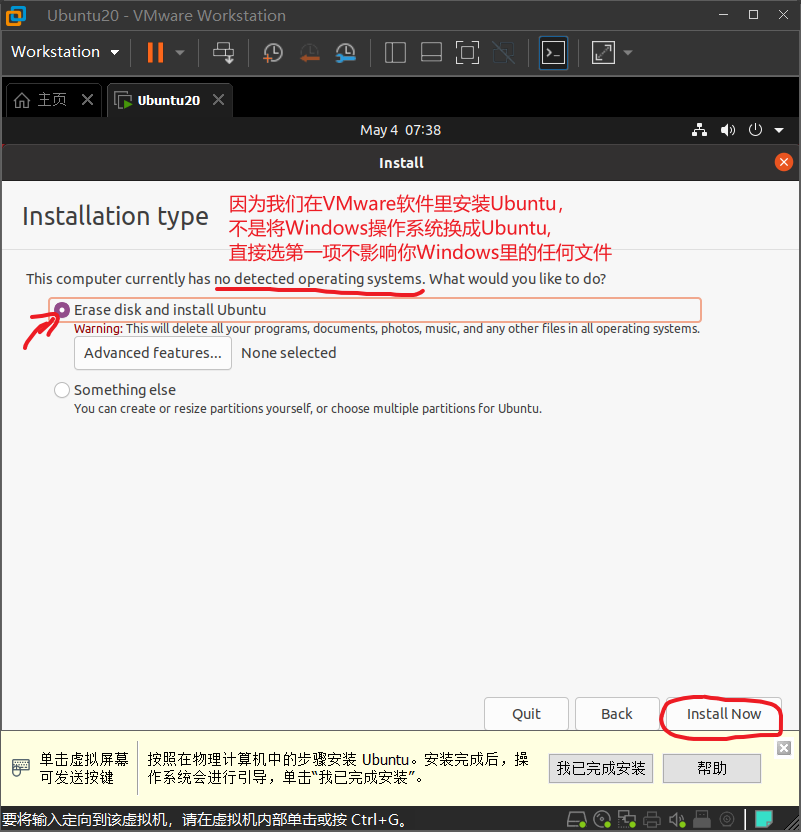Click the 帮助 help button
Screen dimensions: 801x832
click(x=711, y=768)
